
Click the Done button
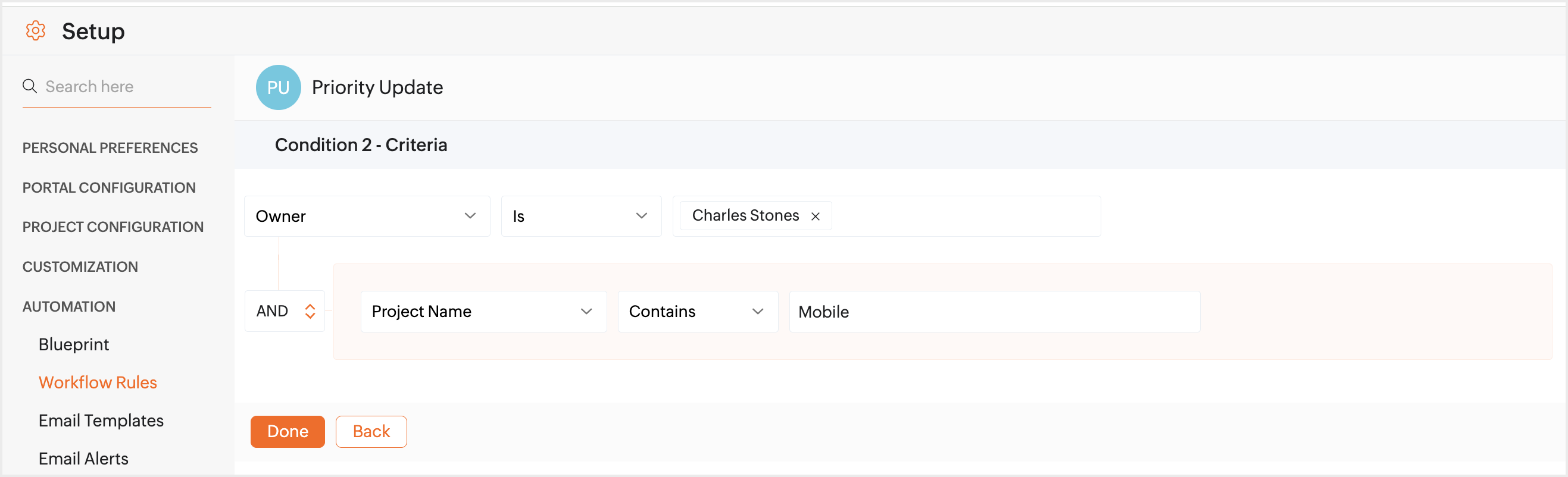tap(288, 431)
